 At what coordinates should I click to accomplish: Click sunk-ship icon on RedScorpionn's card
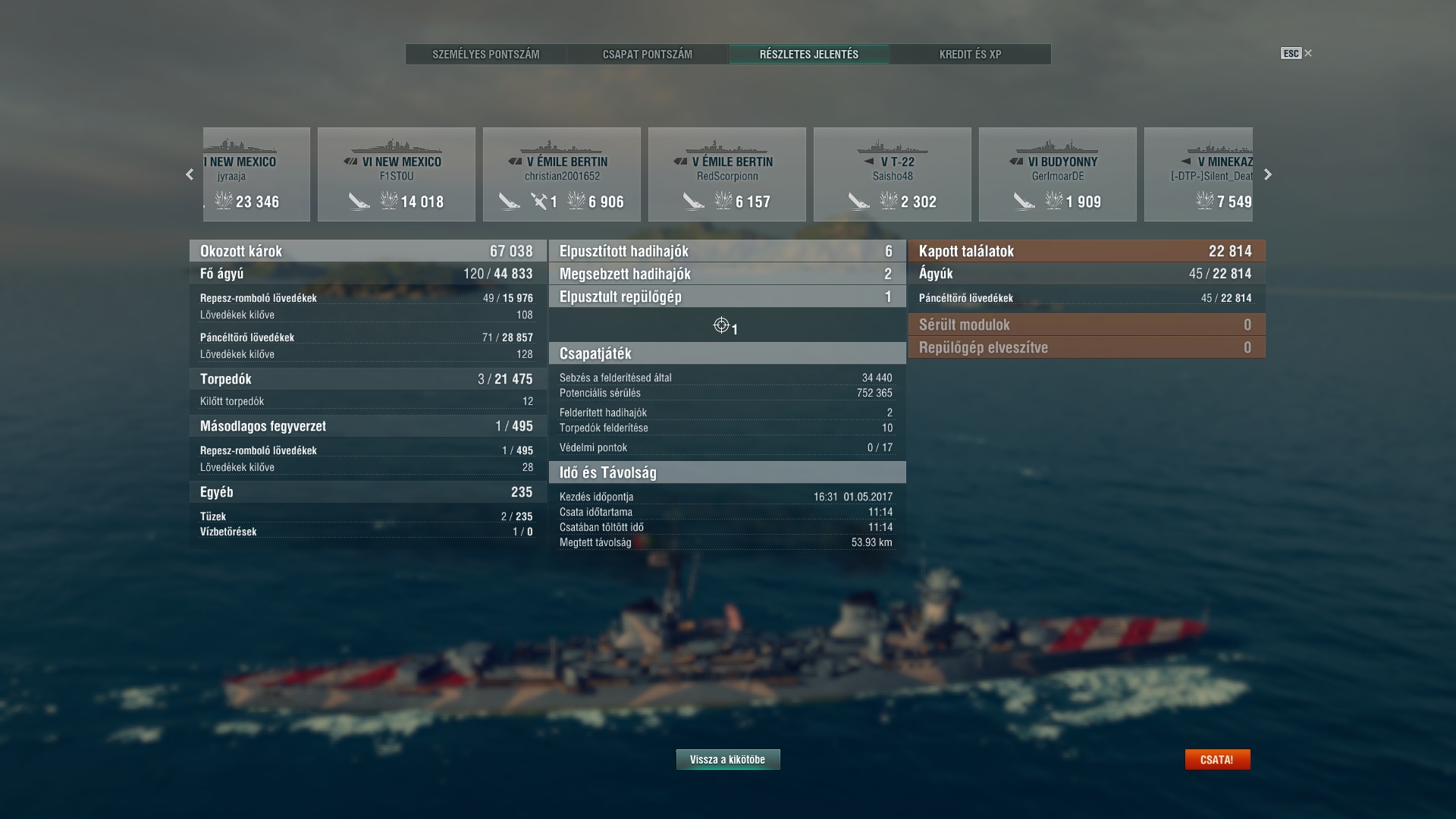tap(693, 201)
